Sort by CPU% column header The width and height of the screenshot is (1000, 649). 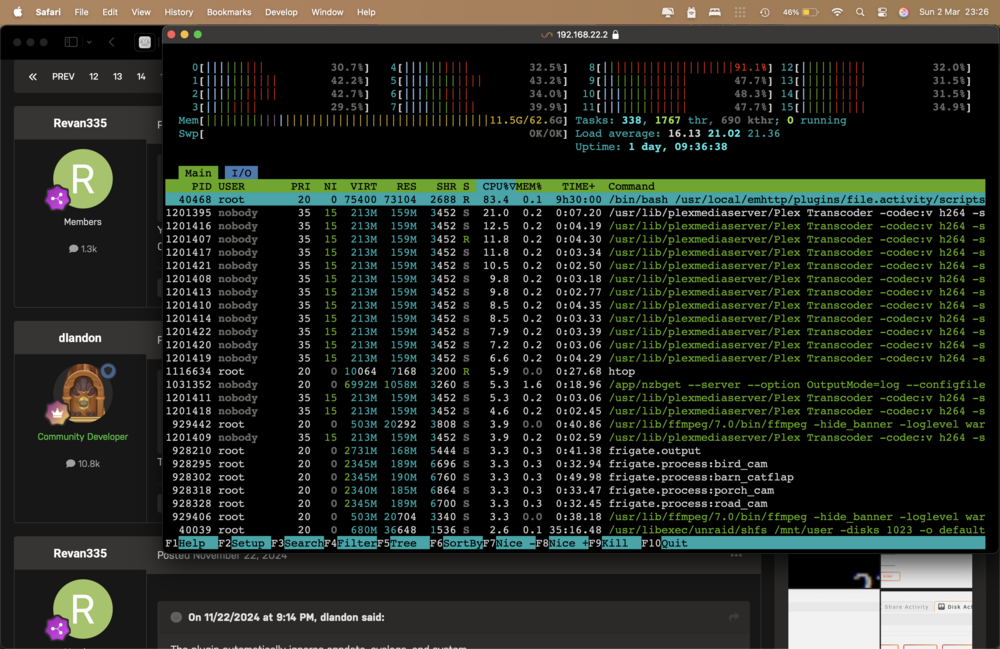[x=496, y=186]
